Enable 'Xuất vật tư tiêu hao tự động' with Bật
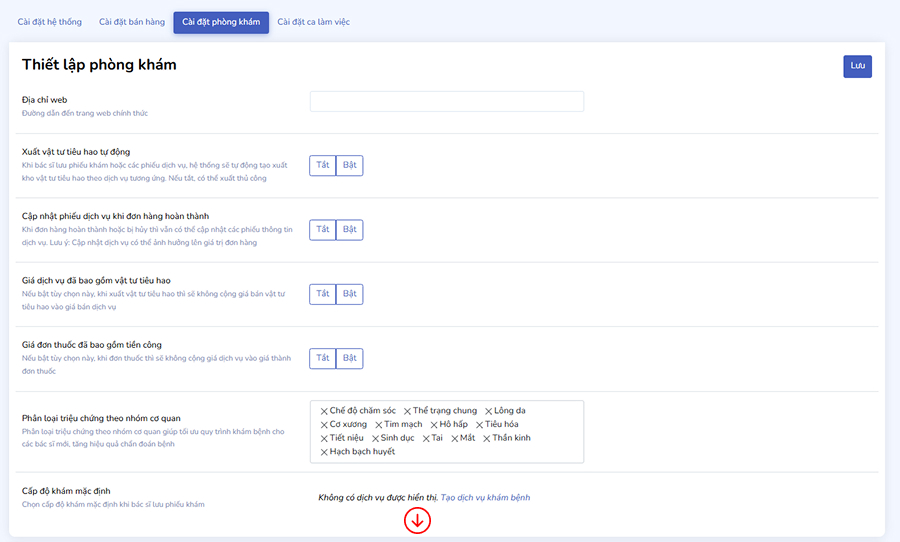900x542 pixels. tap(349, 165)
